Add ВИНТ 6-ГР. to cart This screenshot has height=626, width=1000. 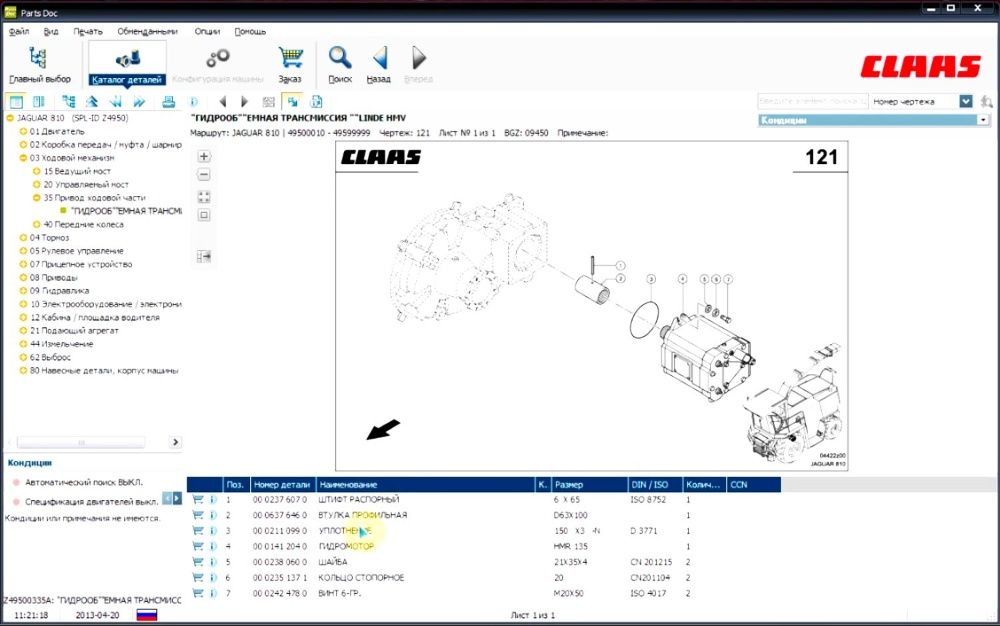coord(198,593)
